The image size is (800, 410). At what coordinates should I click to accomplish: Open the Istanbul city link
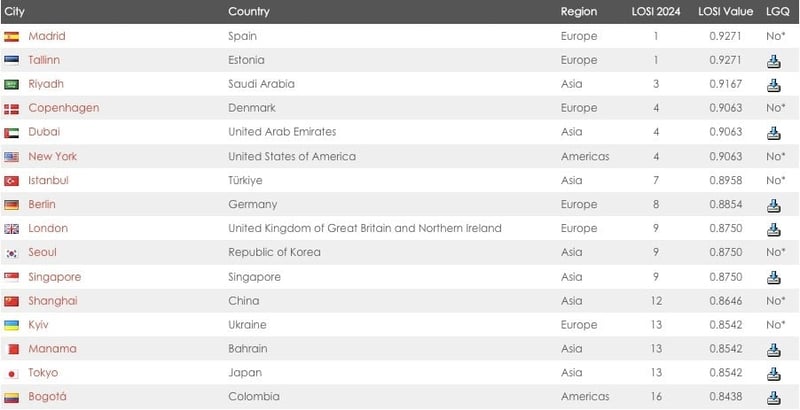tap(48, 180)
